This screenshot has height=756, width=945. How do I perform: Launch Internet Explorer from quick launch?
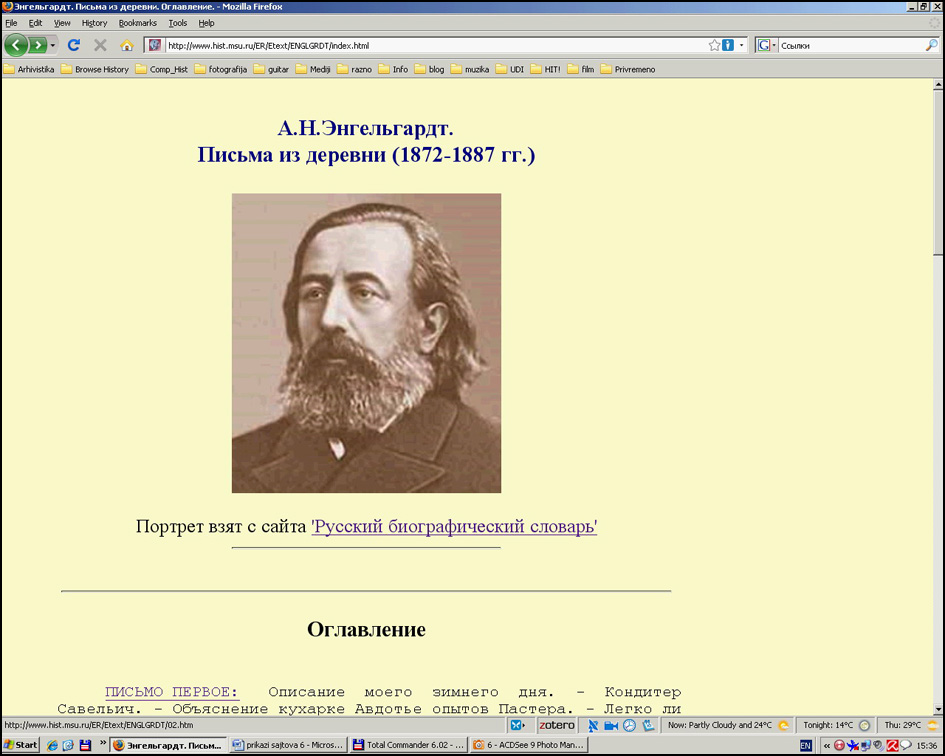tap(52, 745)
